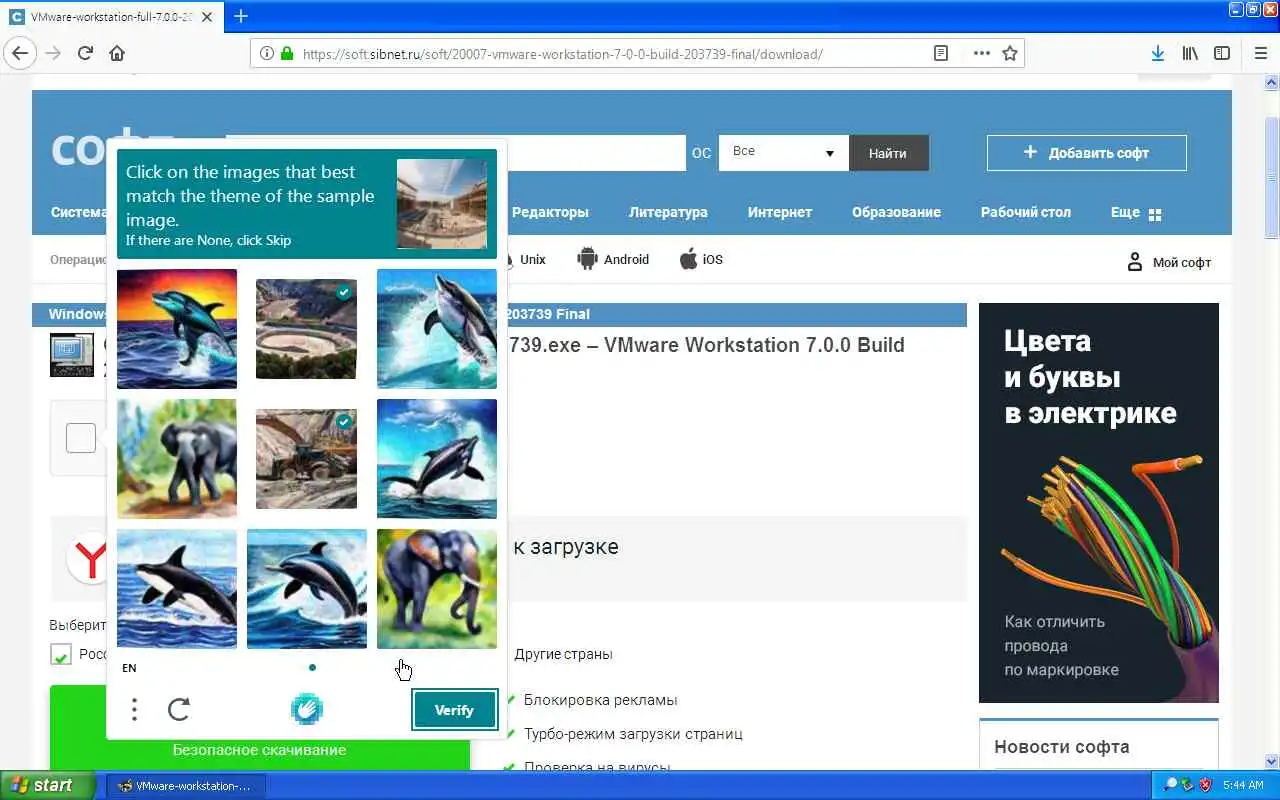Open the Library icon in toolbar
This screenshot has width=1280, height=800.
[1190, 54]
